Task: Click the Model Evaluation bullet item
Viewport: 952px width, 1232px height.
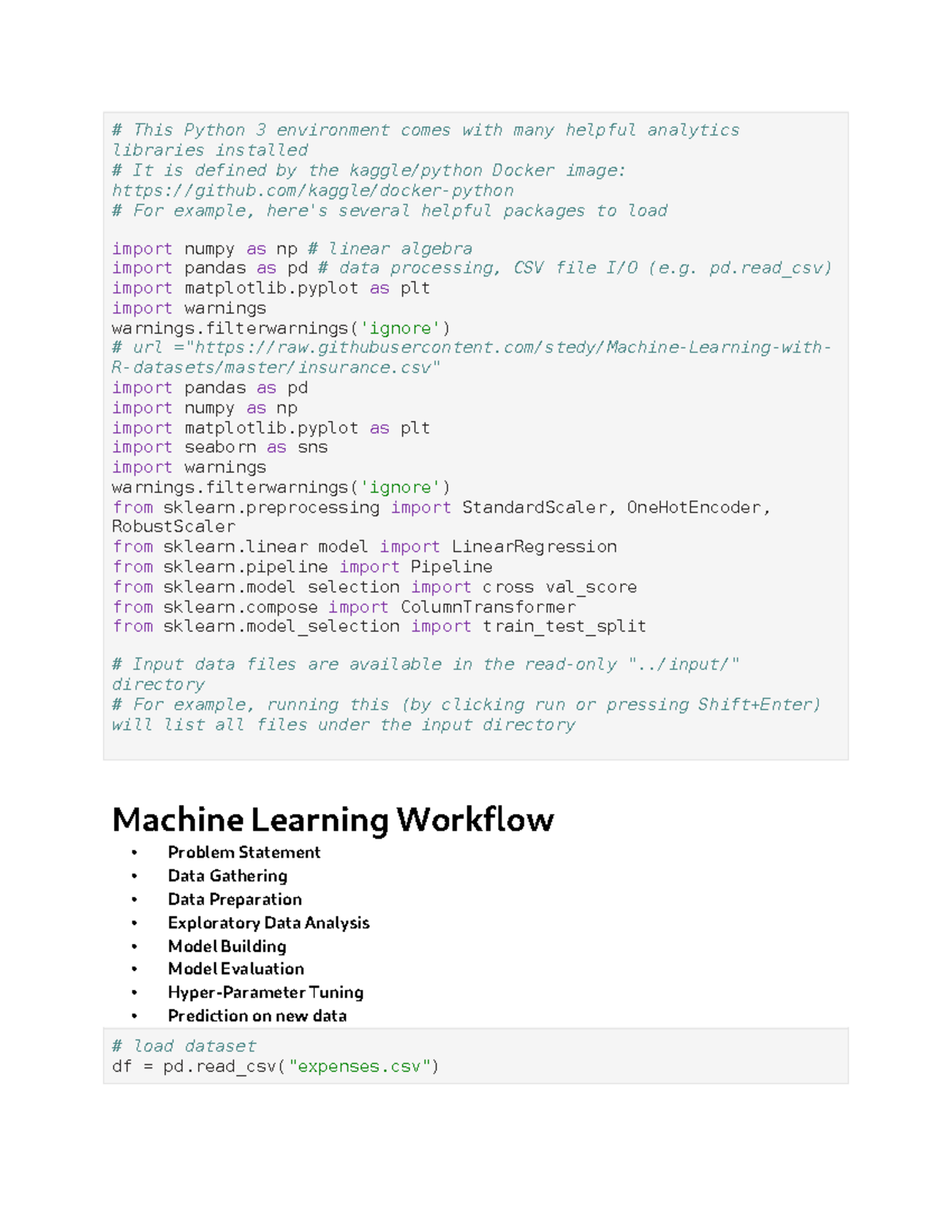Action: pos(235,969)
